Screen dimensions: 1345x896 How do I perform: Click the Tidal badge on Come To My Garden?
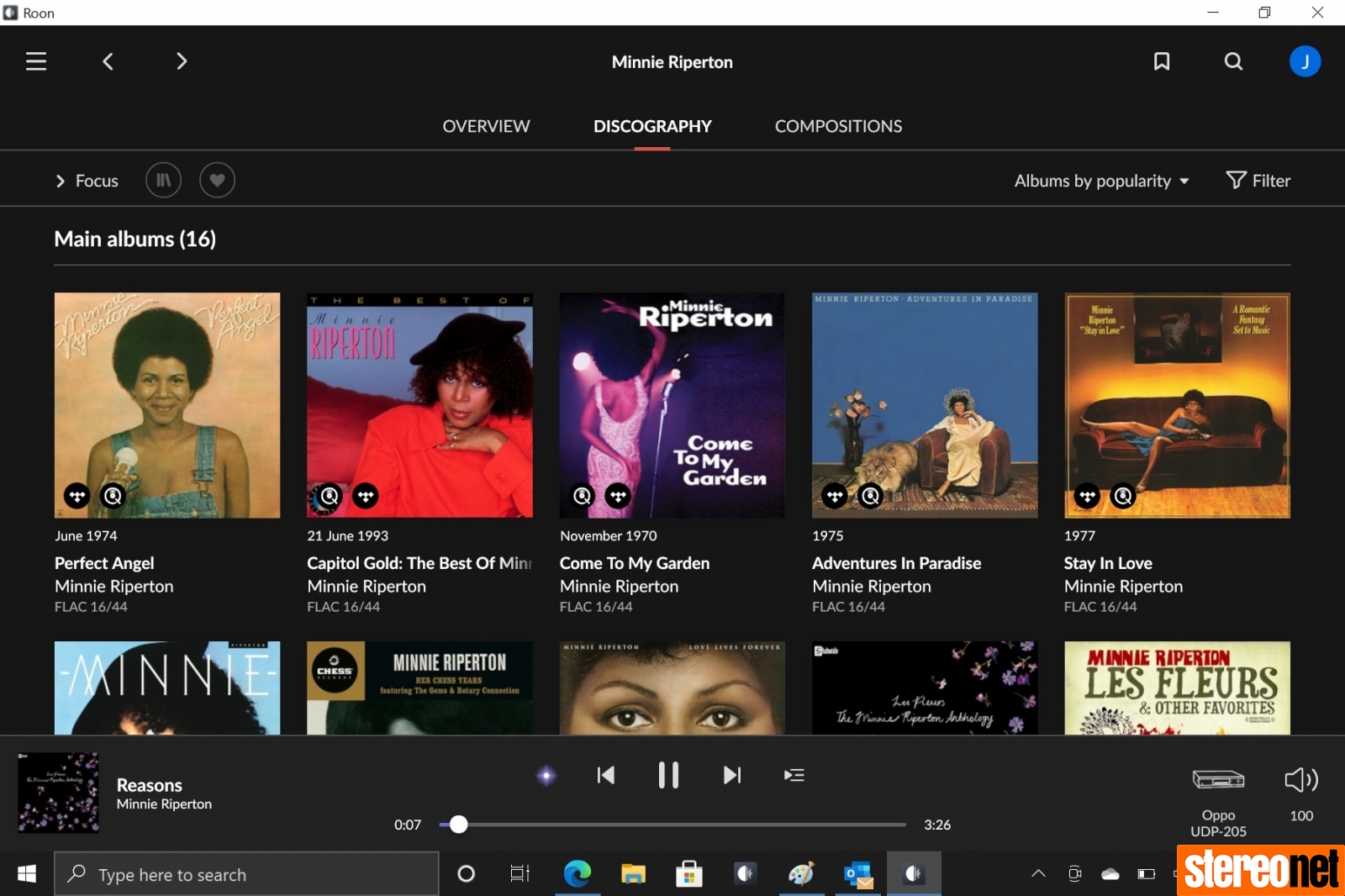click(x=618, y=496)
